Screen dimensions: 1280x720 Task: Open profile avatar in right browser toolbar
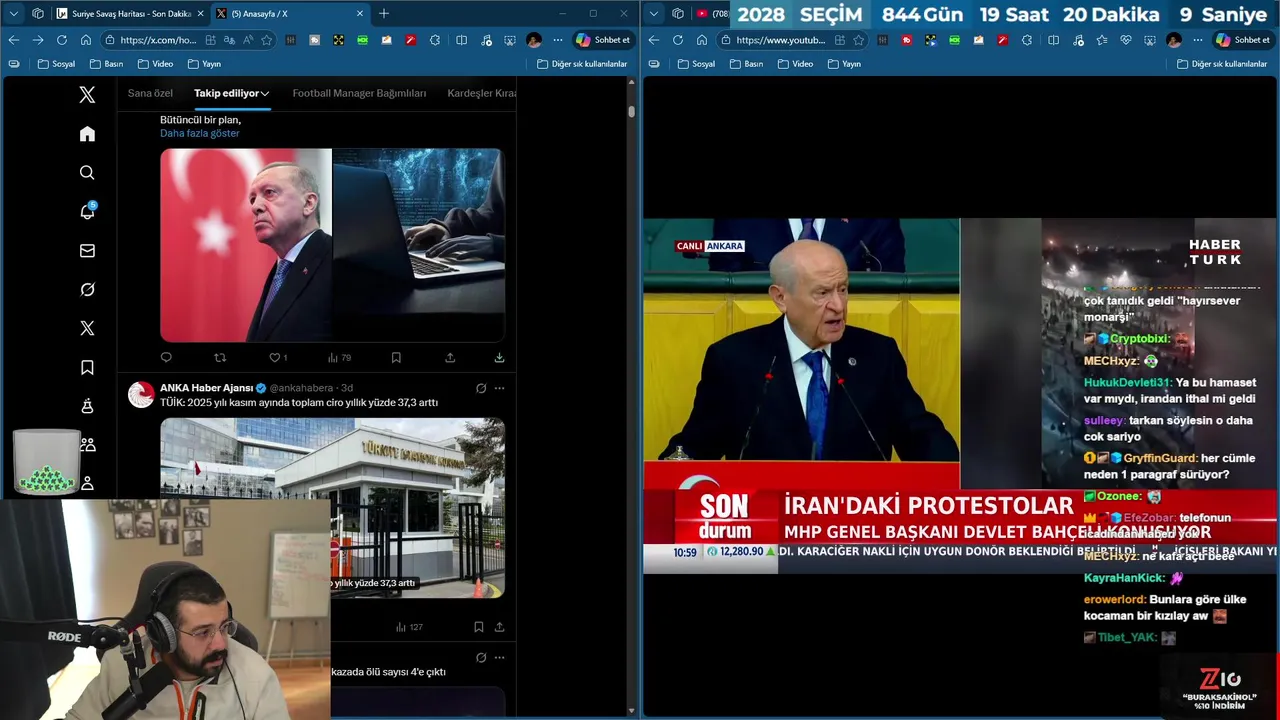pos(1174,40)
